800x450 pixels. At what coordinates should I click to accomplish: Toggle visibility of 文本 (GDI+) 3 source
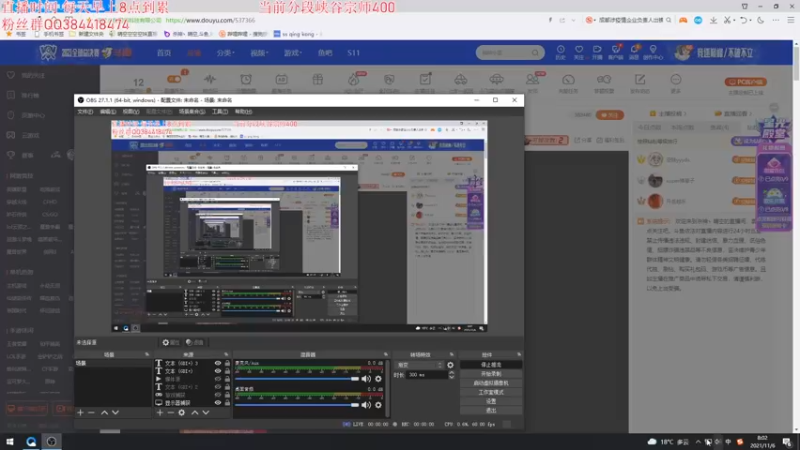[218, 363]
